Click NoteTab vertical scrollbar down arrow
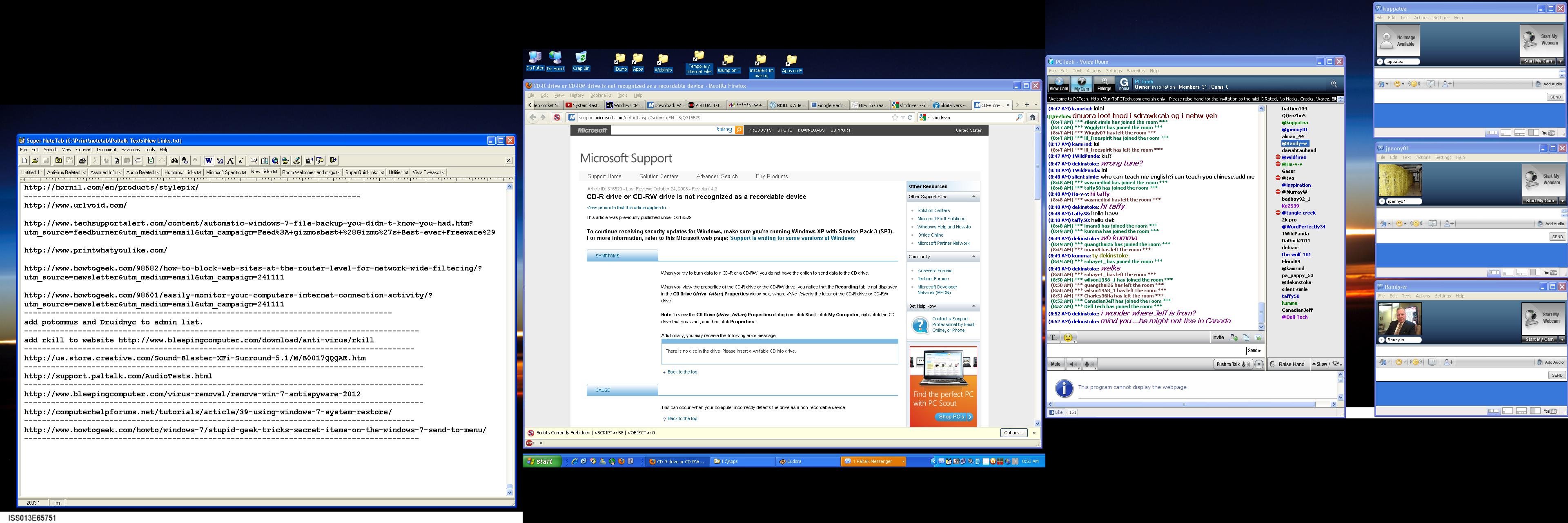Image resolution: width=1568 pixels, height=523 pixels. (510, 492)
